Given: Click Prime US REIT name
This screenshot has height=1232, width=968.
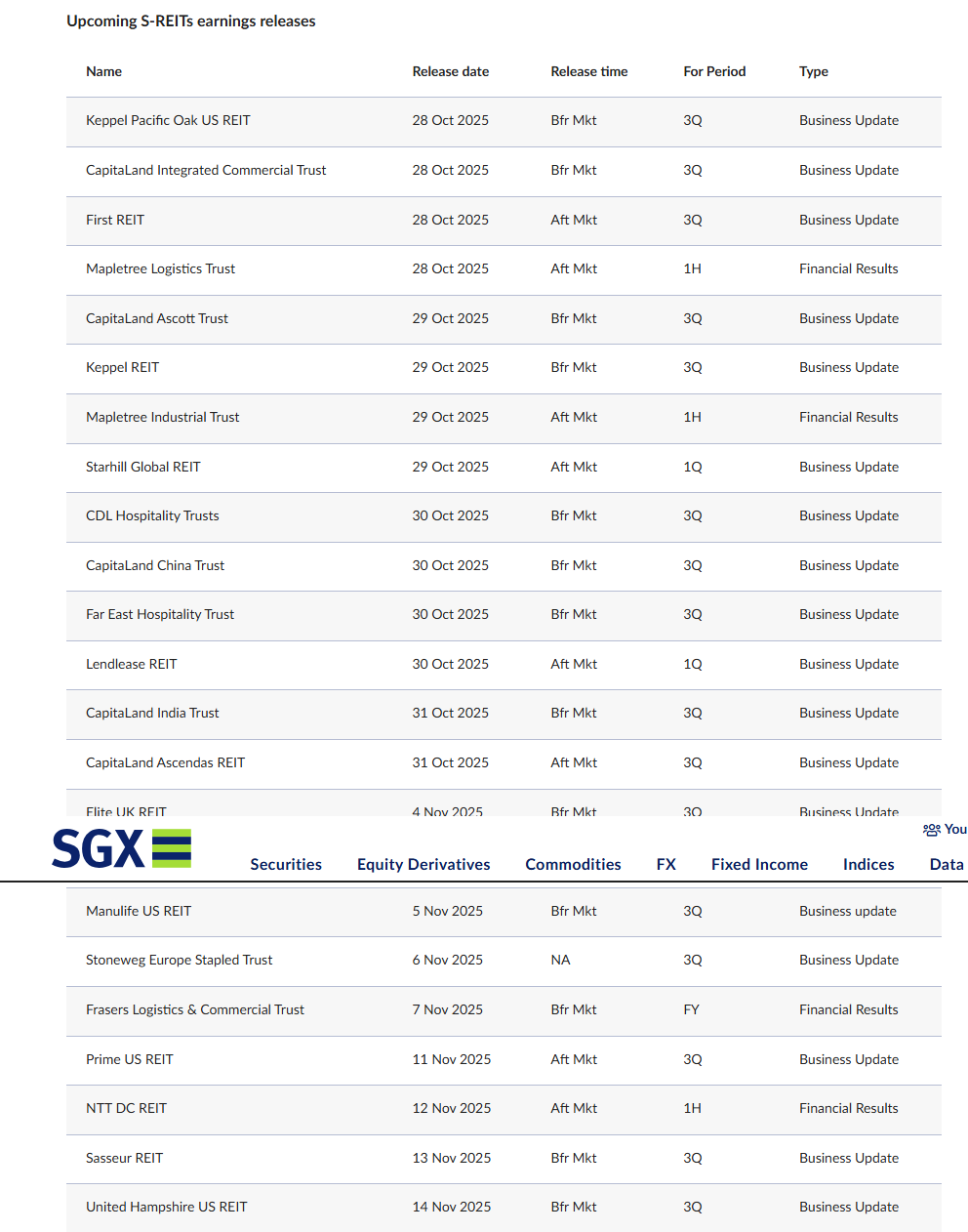Looking at the screenshot, I should tap(129, 1059).
